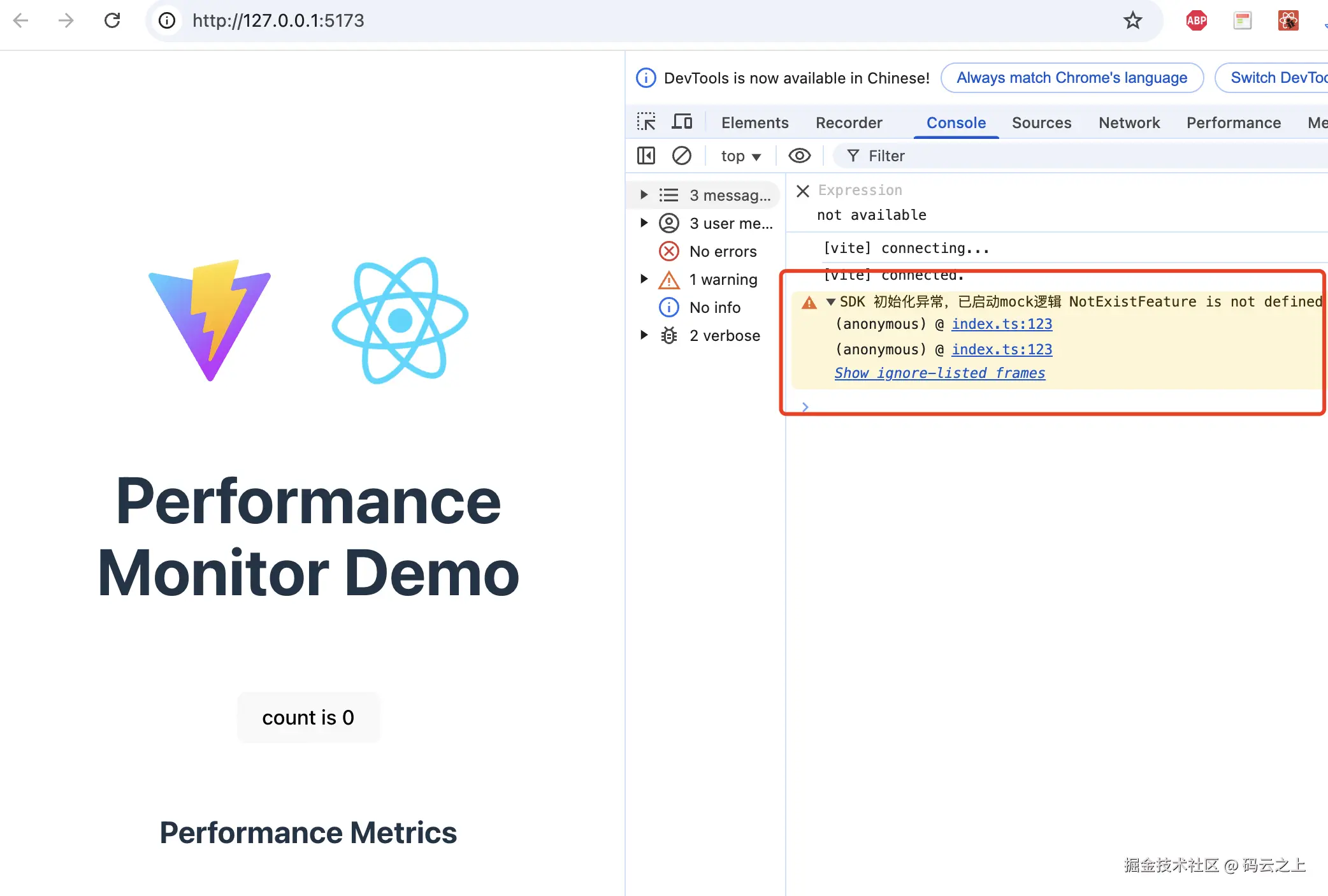
Task: Click the inspect element picker icon
Action: (646, 122)
